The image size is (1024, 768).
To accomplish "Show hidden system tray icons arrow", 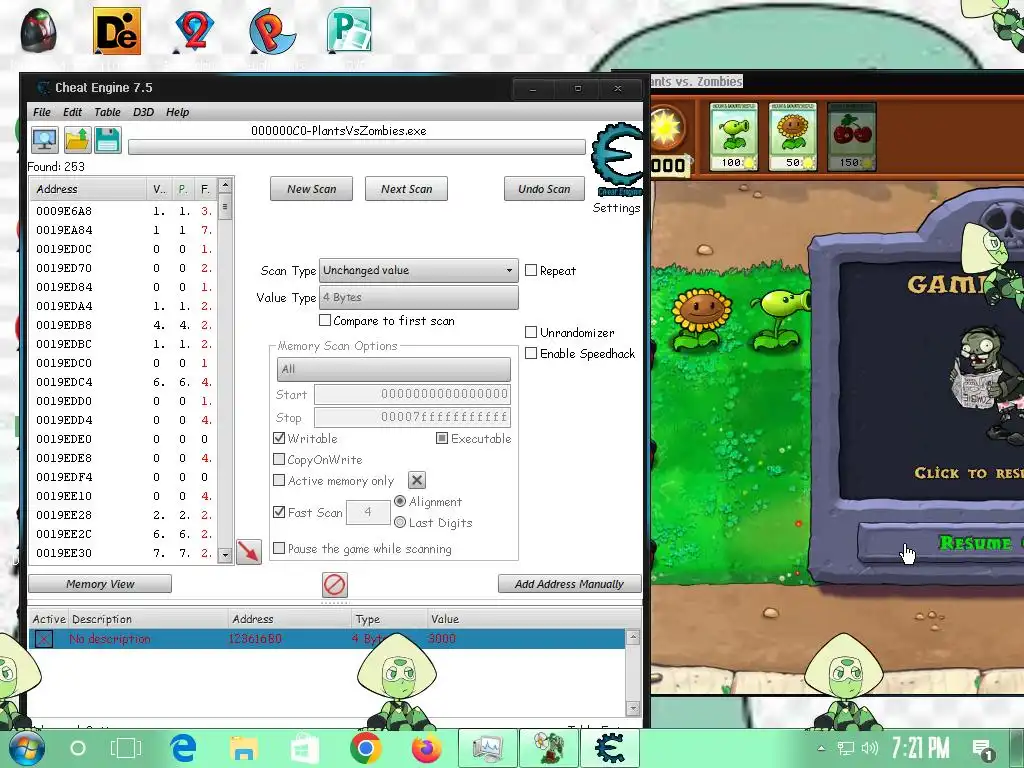I will (x=821, y=748).
